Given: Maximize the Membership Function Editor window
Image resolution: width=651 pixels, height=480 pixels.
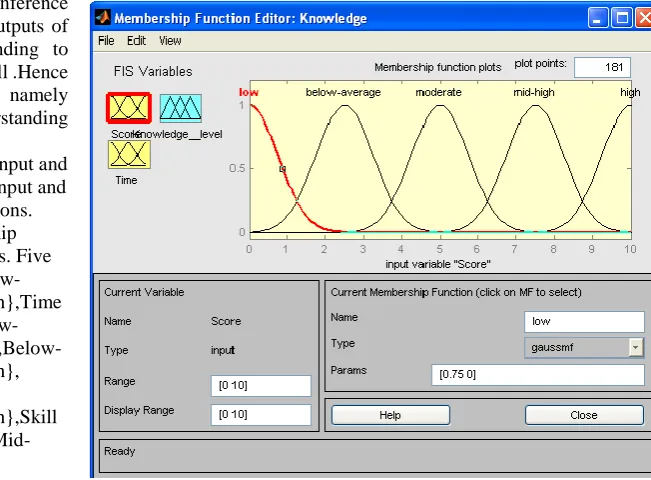Looking at the screenshot, I should coord(622,18).
